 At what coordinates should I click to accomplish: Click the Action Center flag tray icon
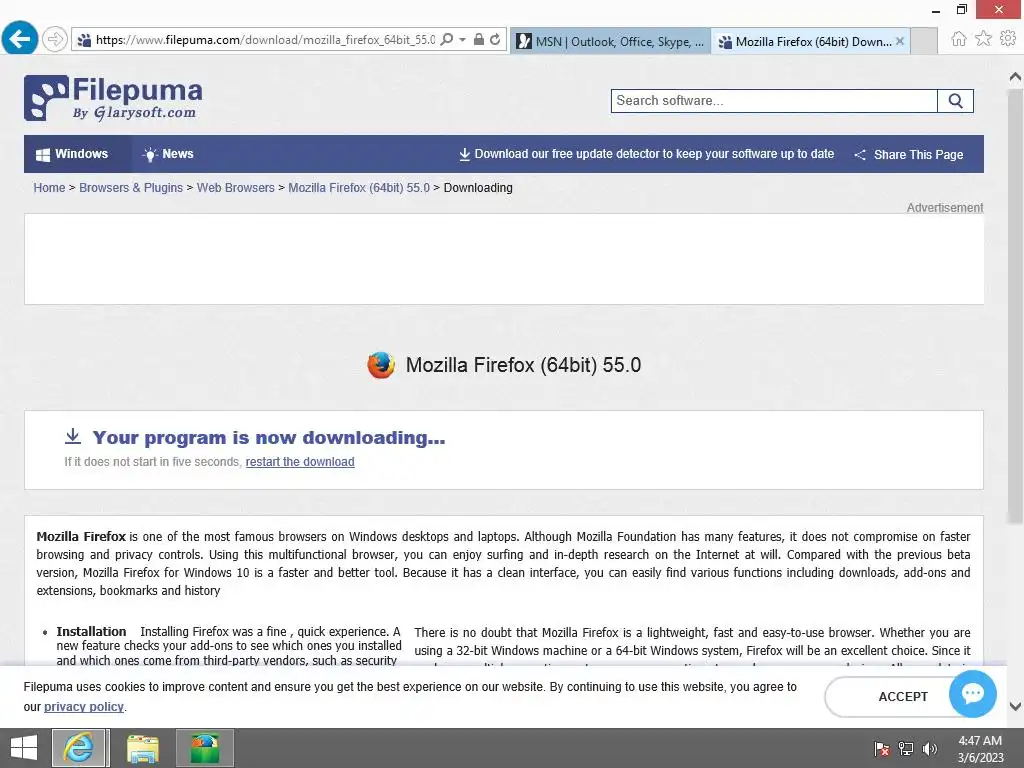pyautogui.click(x=882, y=749)
